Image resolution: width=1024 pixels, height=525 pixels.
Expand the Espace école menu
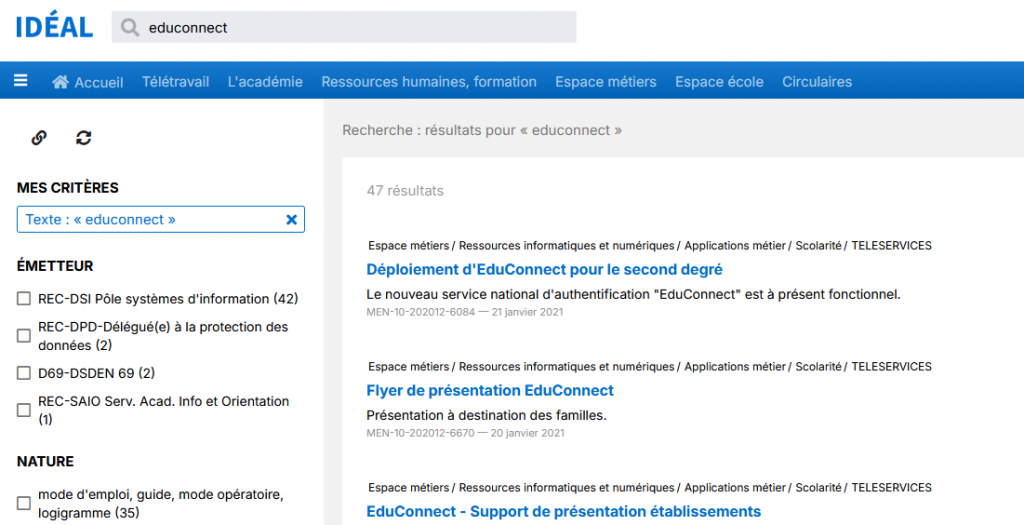[719, 82]
